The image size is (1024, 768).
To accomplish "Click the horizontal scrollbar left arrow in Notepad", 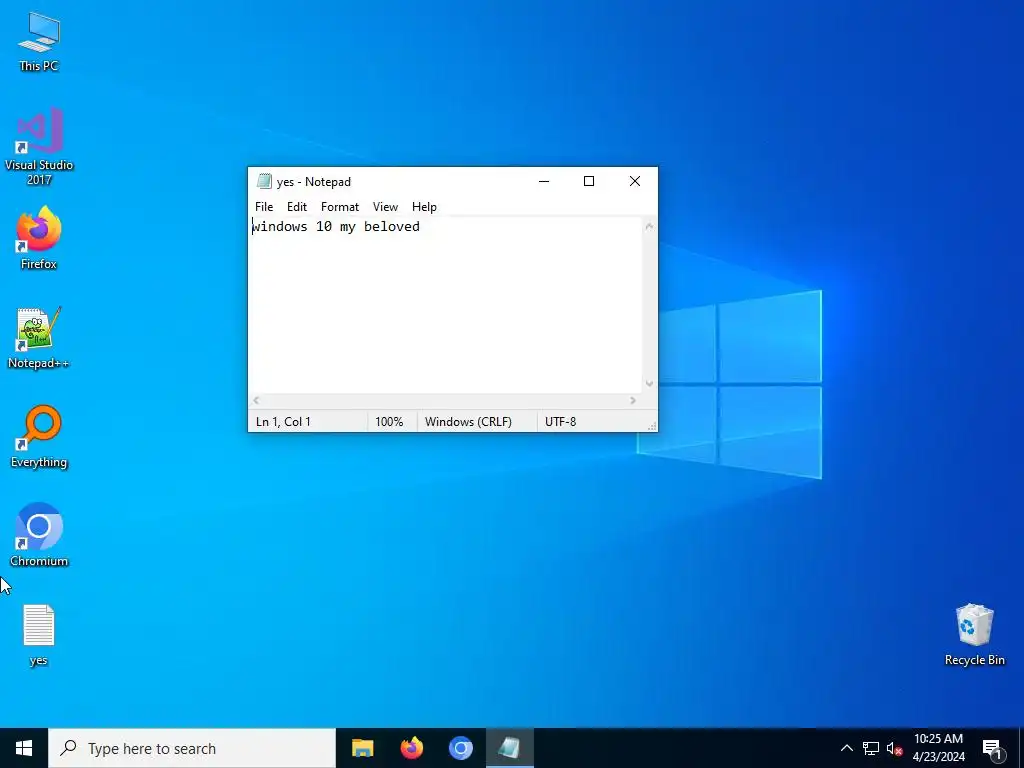I will click(x=256, y=400).
